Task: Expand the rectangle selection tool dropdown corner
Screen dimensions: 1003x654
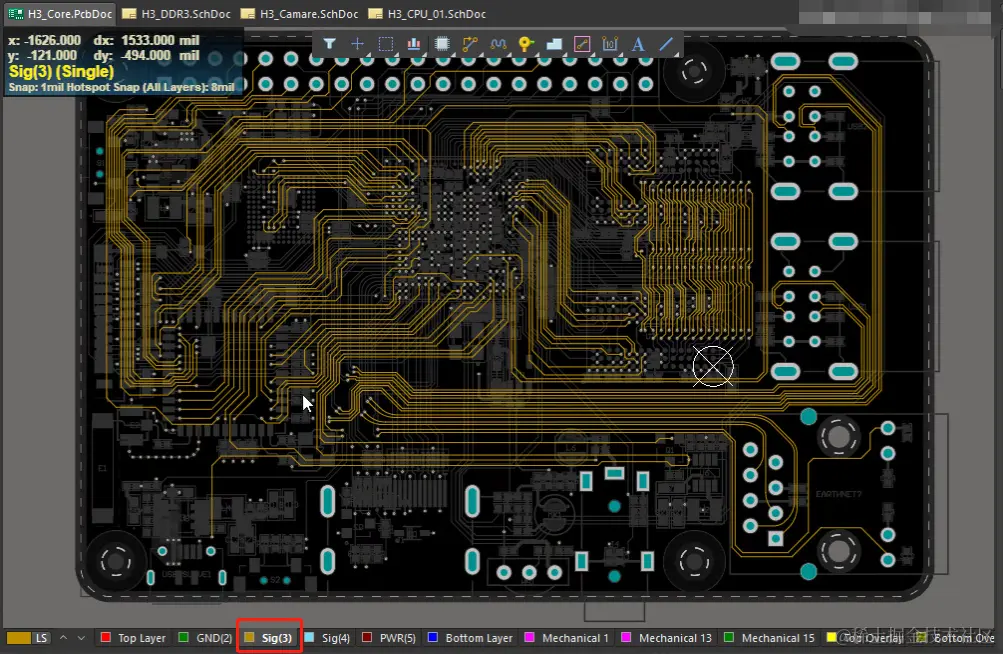Action: (396, 53)
